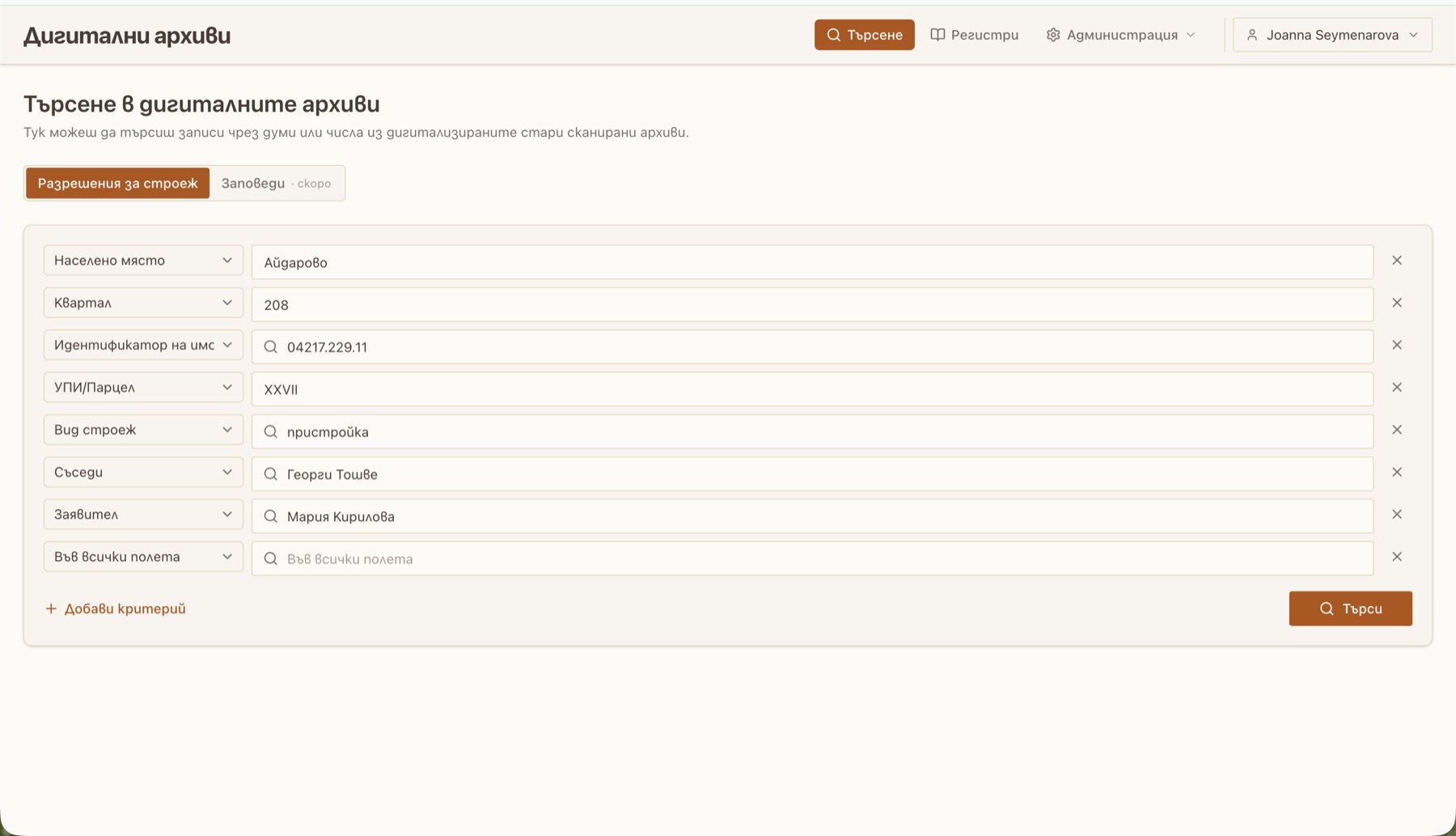Viewport: 1456px width, 836px height.
Task: Click the magnifier icon in the Георги Тошве field
Action: [x=271, y=474]
